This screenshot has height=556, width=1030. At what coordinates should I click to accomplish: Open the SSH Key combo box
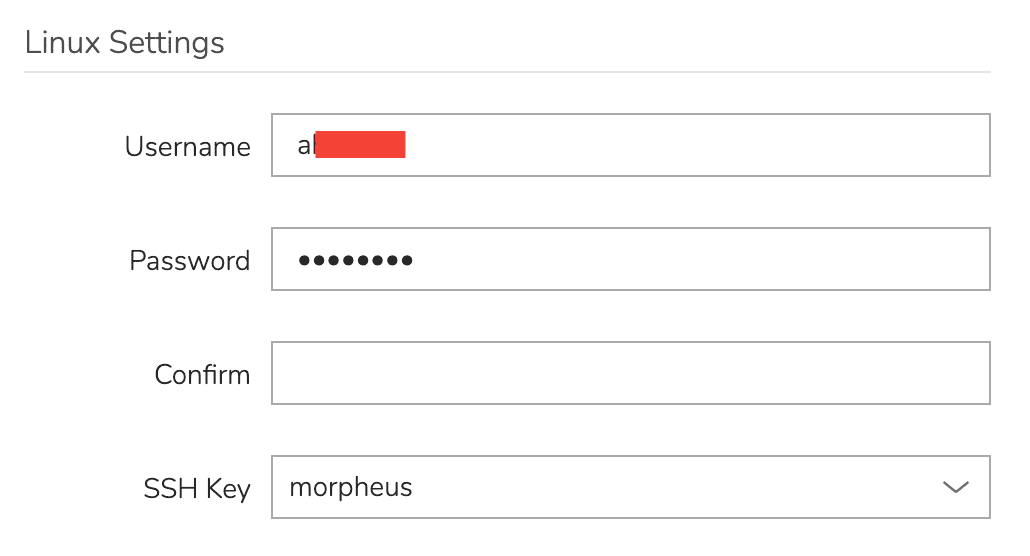[631, 487]
